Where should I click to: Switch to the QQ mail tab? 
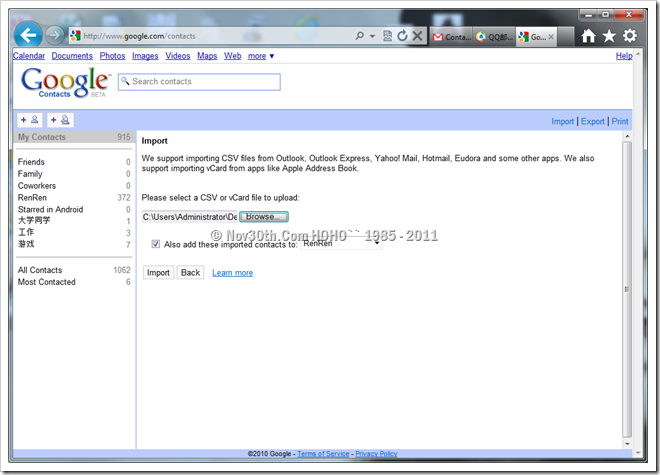(x=494, y=37)
